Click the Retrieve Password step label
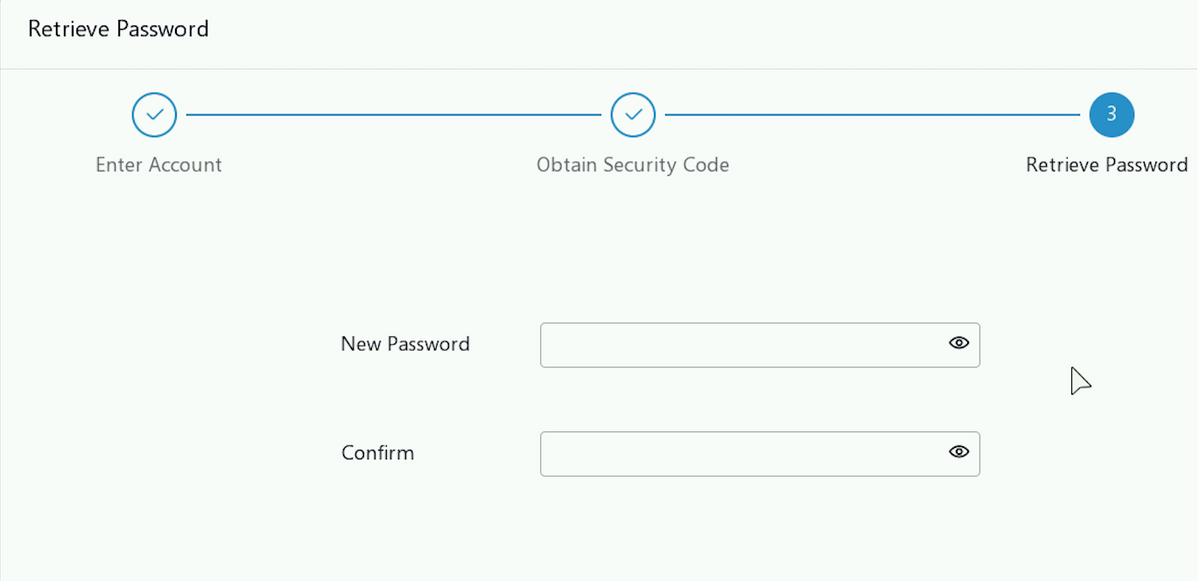The width and height of the screenshot is (1200, 581). (1107, 165)
